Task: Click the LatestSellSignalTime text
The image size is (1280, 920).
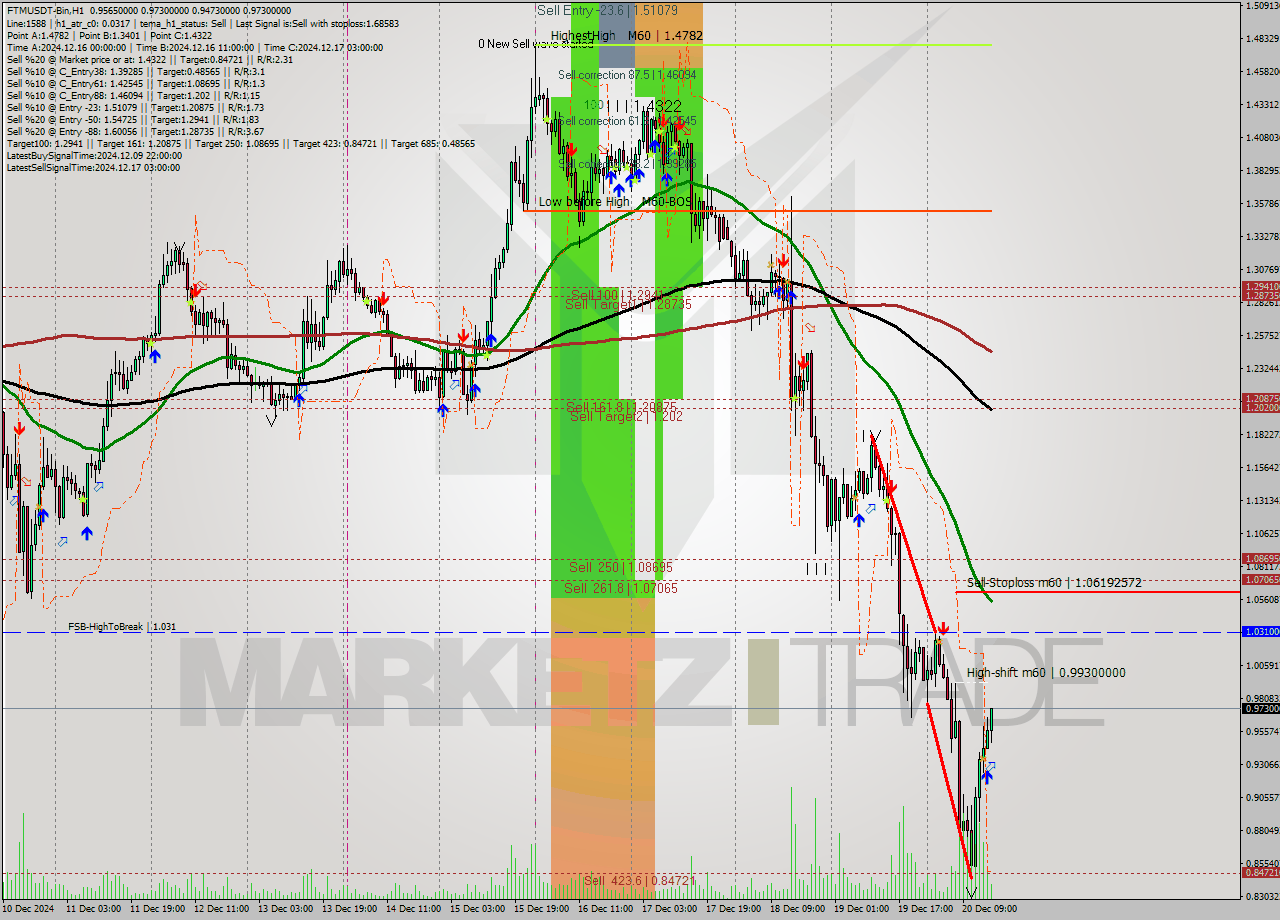Action: (x=93, y=167)
